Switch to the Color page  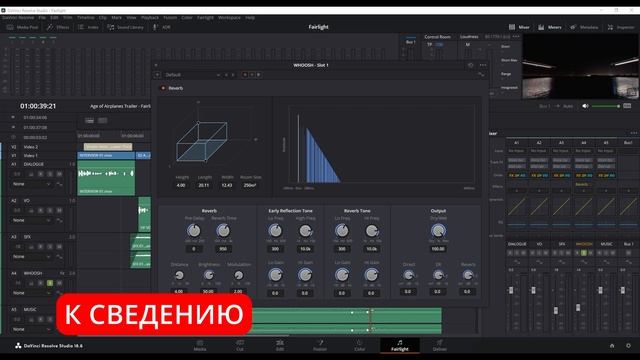pyautogui.click(x=360, y=345)
